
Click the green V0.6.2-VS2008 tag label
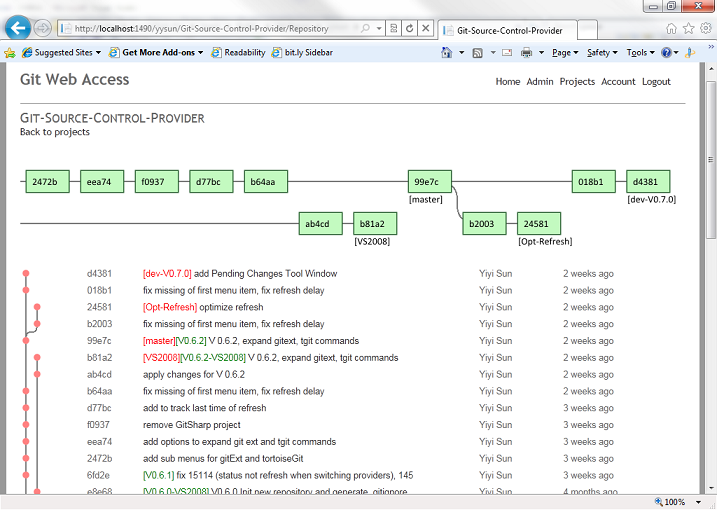click(213, 358)
